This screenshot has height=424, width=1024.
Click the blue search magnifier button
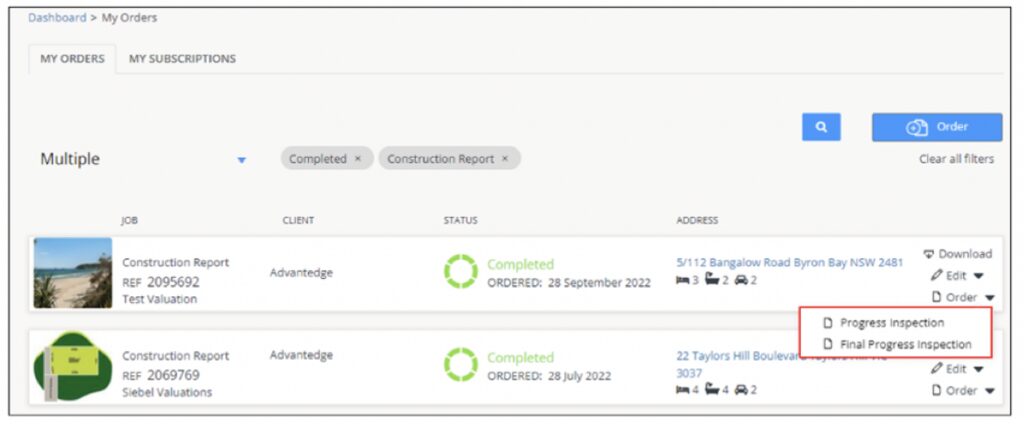(821, 127)
